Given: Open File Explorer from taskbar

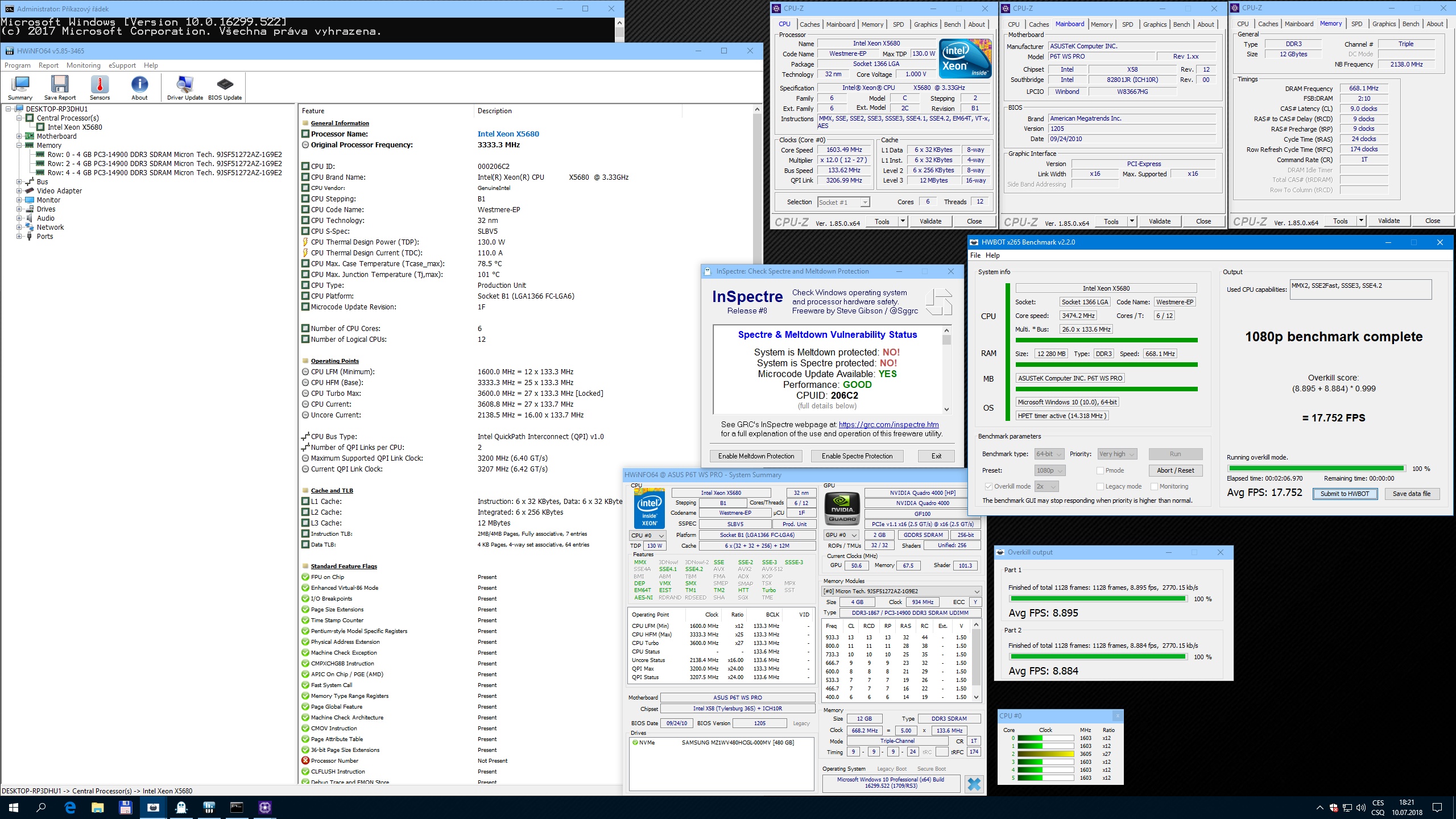Looking at the screenshot, I should pos(98,807).
